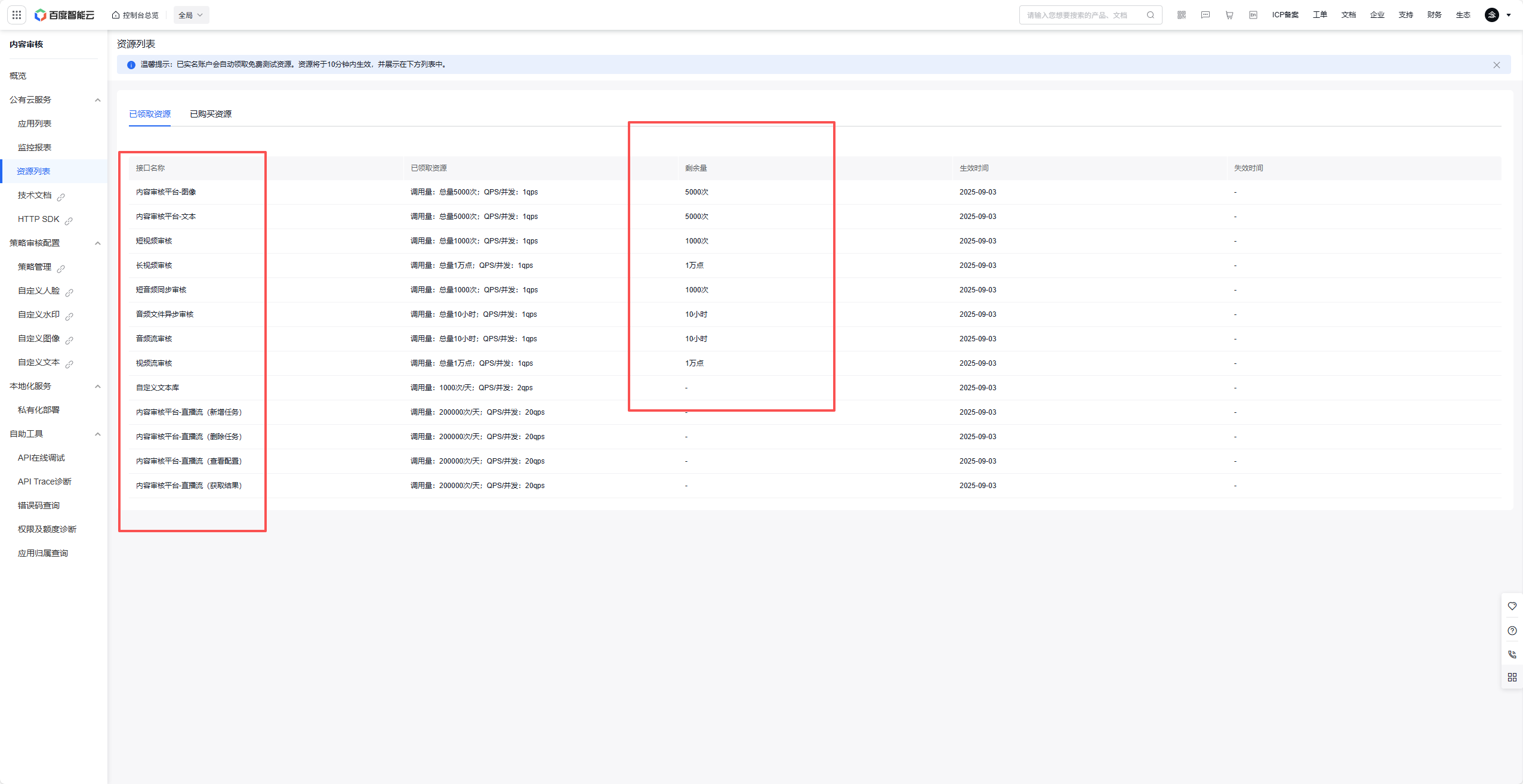This screenshot has width=1523, height=784.
Task: Click the search magnifier icon
Action: click(x=1150, y=15)
